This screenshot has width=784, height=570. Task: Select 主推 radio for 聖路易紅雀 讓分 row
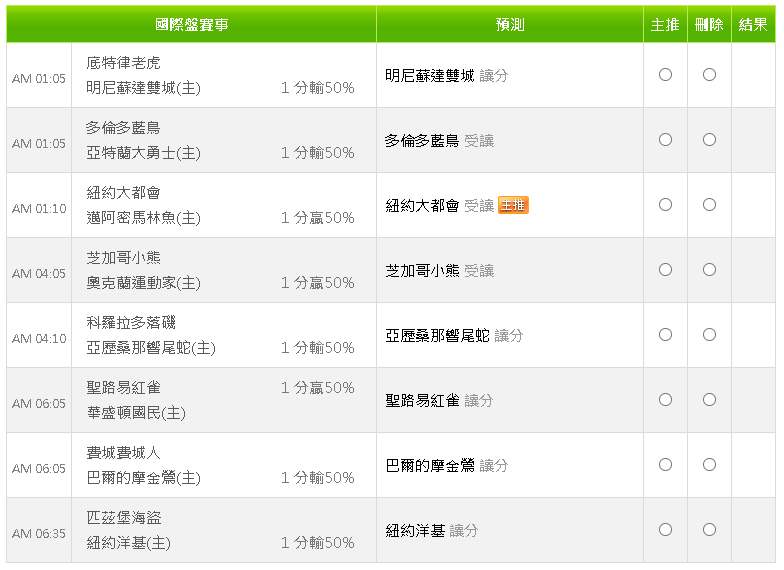pos(665,400)
